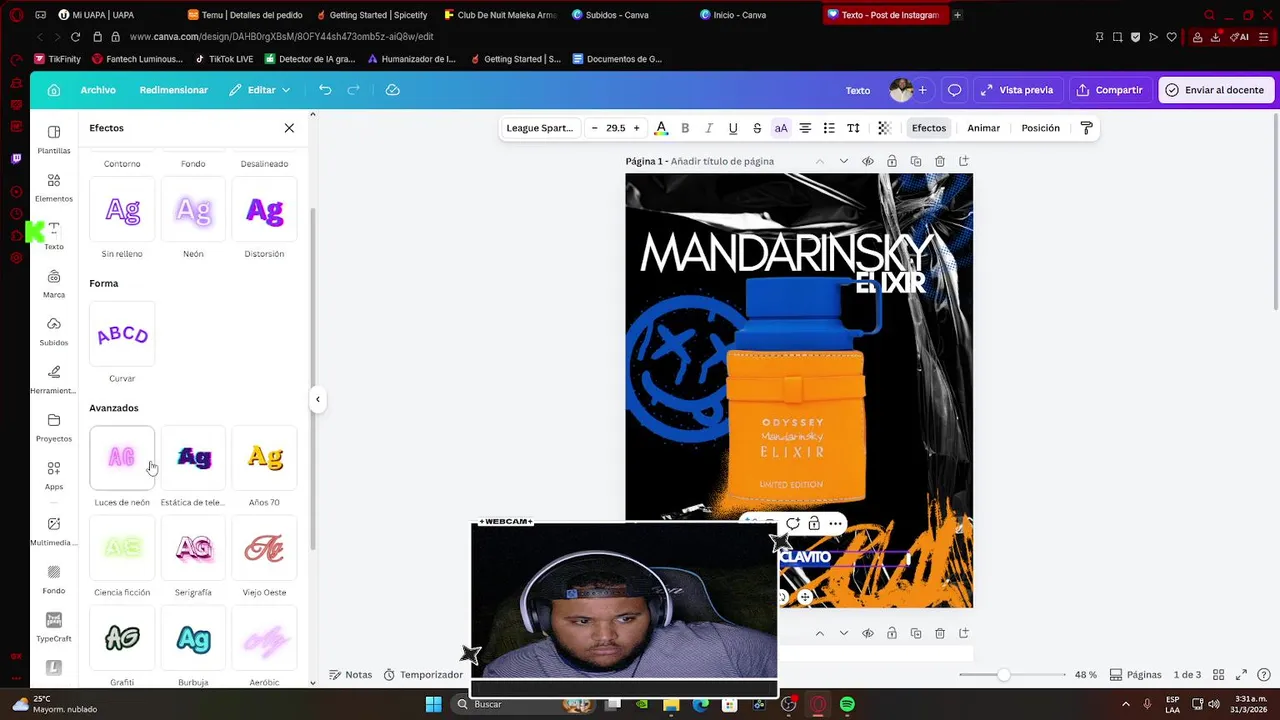Open the Apps sidebar panel
The image size is (1280, 720).
coord(54,475)
